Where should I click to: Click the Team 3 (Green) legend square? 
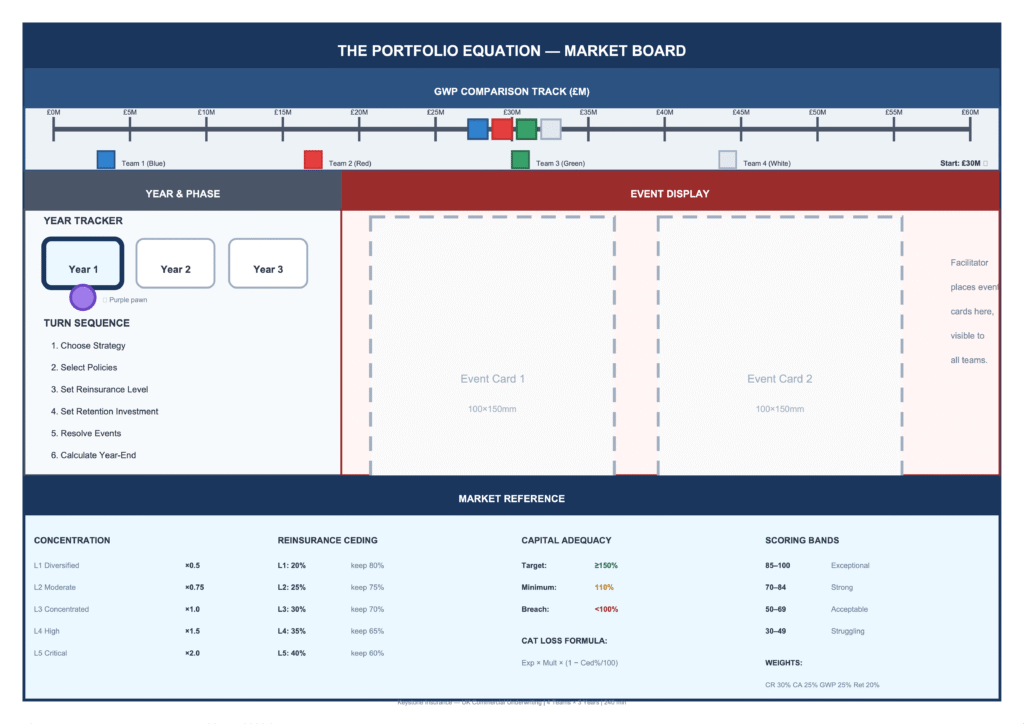click(520, 160)
